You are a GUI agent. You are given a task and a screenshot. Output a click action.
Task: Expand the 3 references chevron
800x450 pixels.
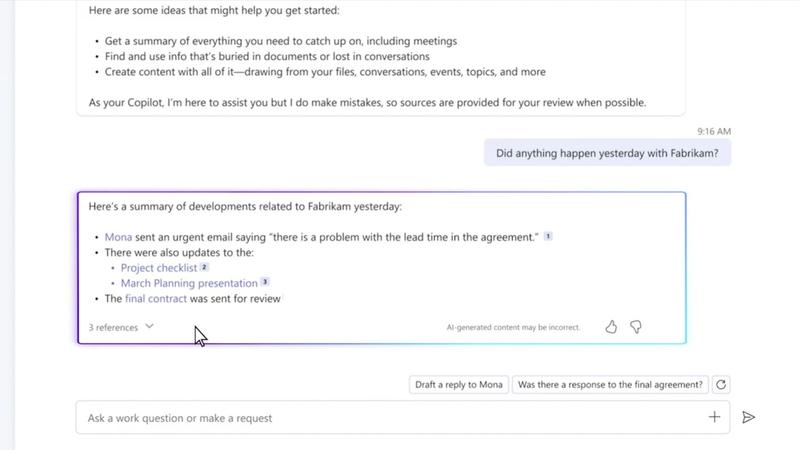tap(149, 327)
